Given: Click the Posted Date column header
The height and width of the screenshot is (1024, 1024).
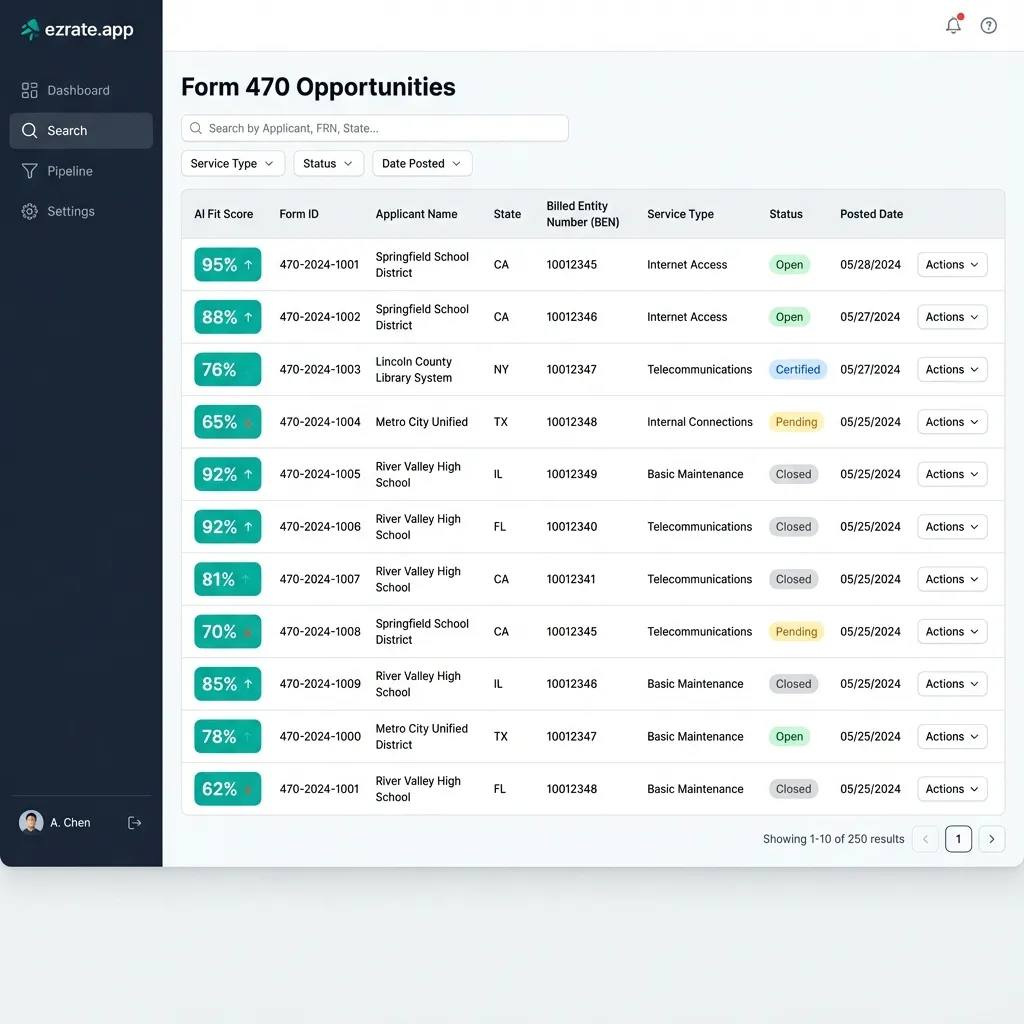Looking at the screenshot, I should point(870,214).
